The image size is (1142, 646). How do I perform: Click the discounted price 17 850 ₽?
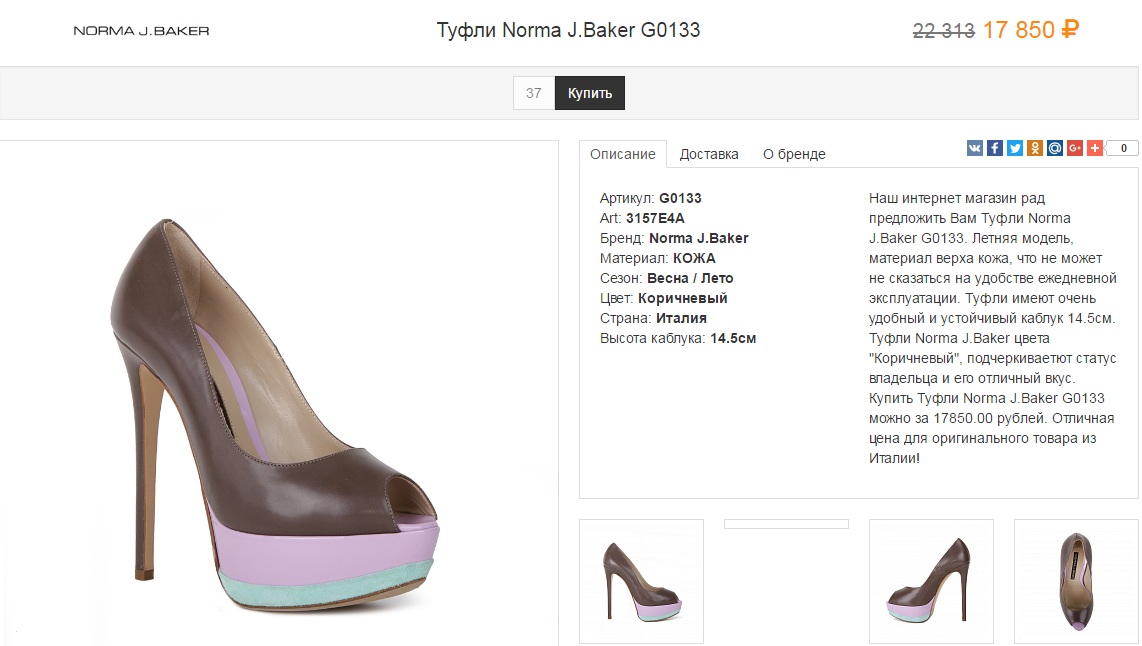pyautogui.click(x=1030, y=30)
